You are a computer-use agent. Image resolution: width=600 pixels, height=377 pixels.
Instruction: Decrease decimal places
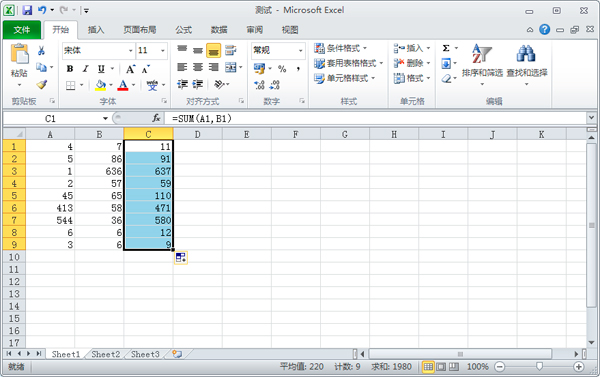click(x=275, y=85)
